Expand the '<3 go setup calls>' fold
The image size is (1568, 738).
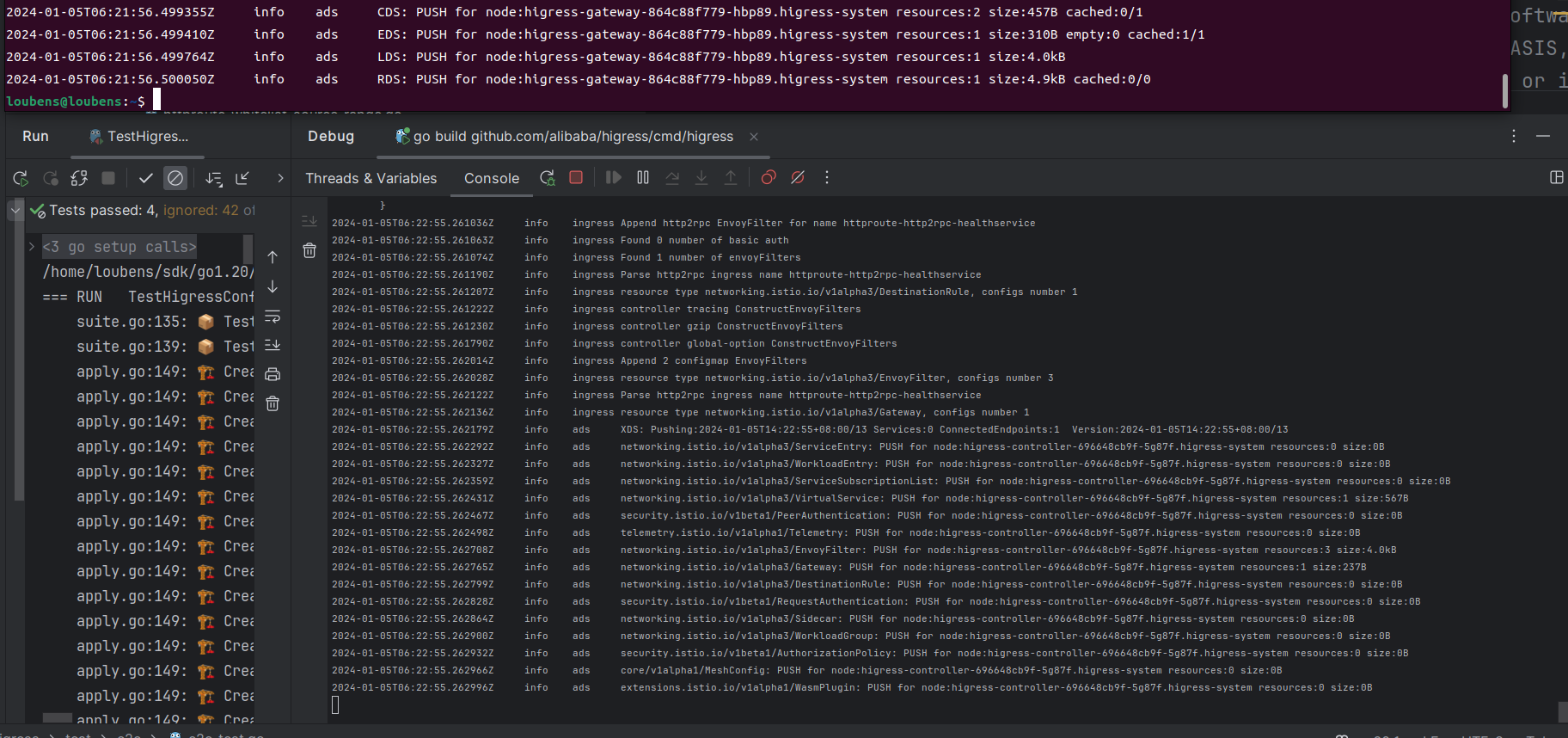[x=32, y=247]
